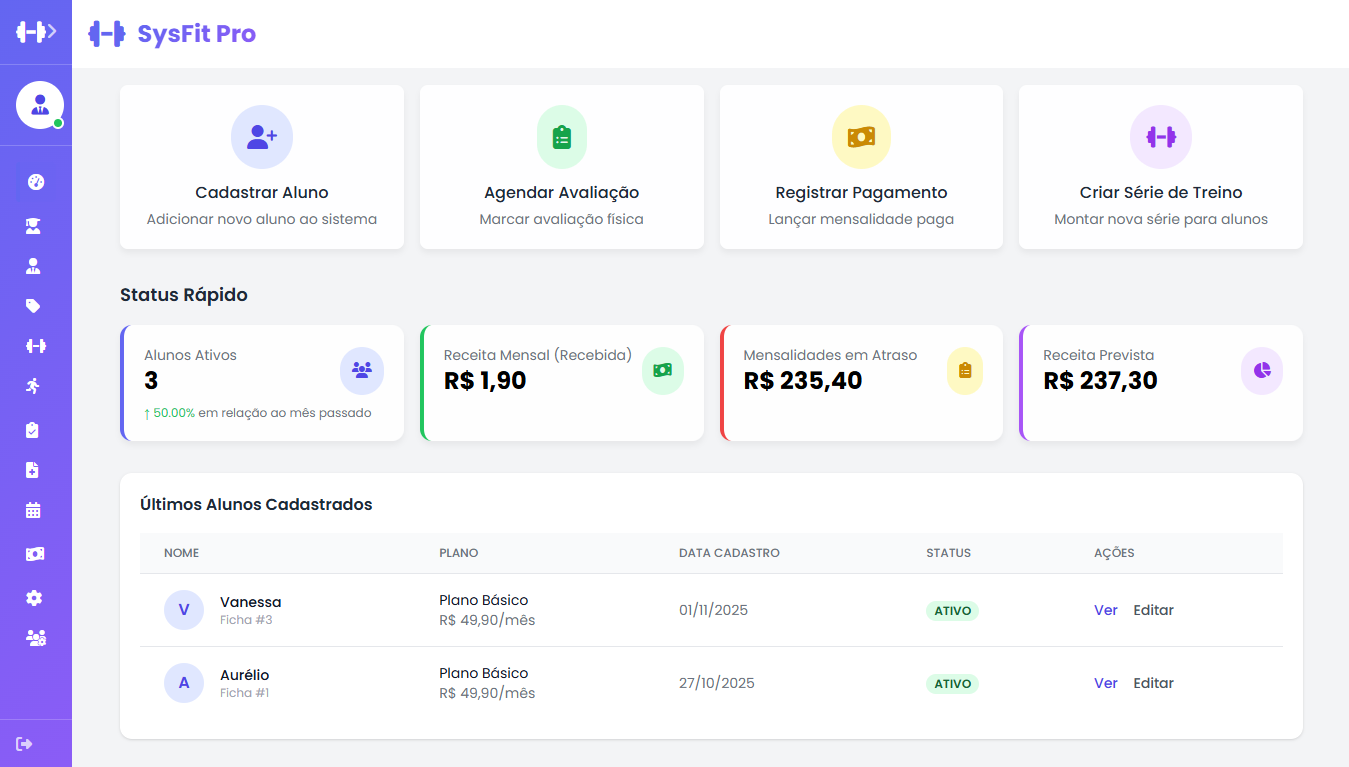Click the ATIVO status badge for Vanessa

point(951,610)
